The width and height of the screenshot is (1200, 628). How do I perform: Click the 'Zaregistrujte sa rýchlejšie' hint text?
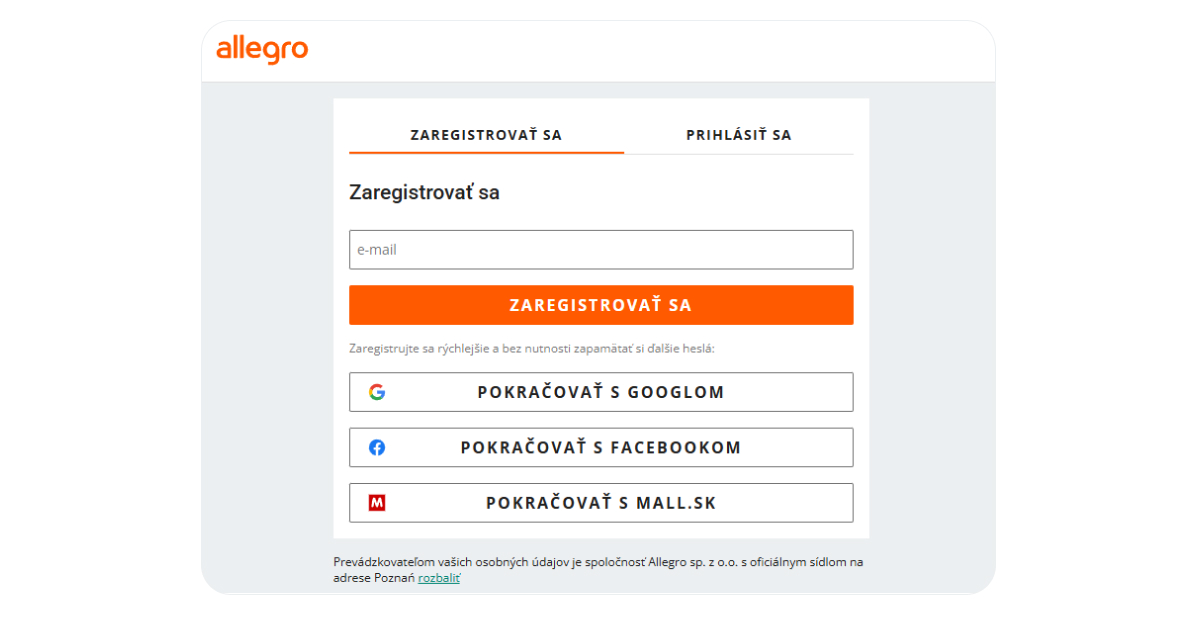coord(532,349)
